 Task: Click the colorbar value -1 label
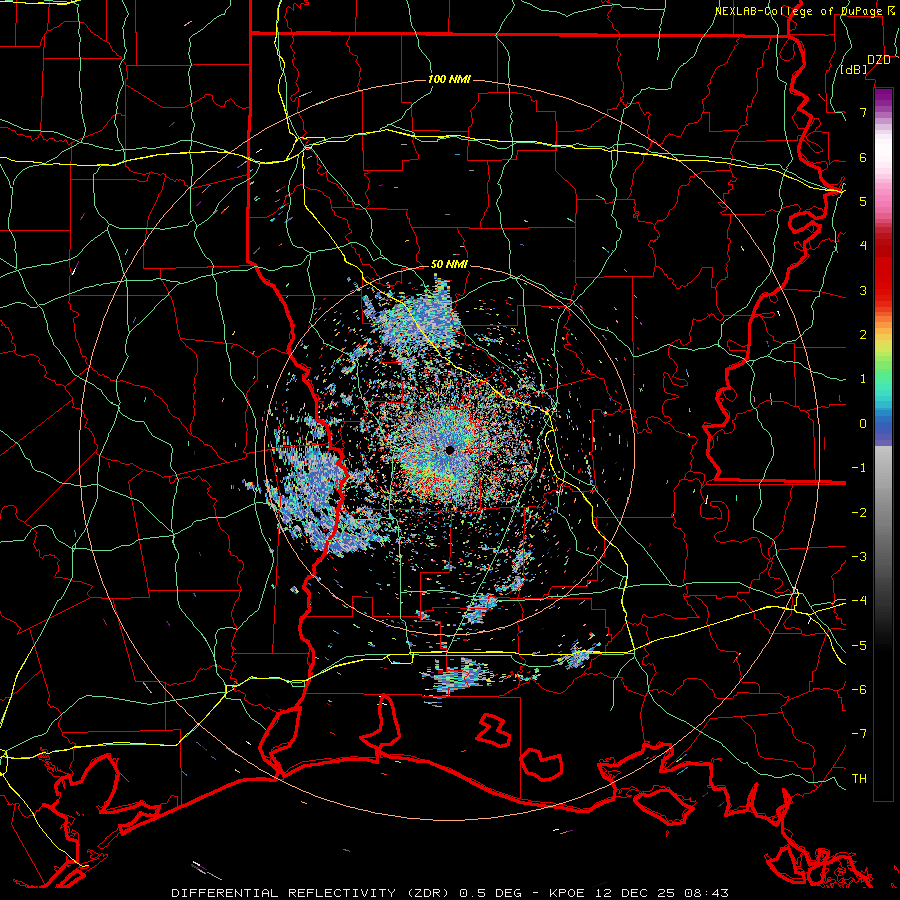[x=859, y=468]
